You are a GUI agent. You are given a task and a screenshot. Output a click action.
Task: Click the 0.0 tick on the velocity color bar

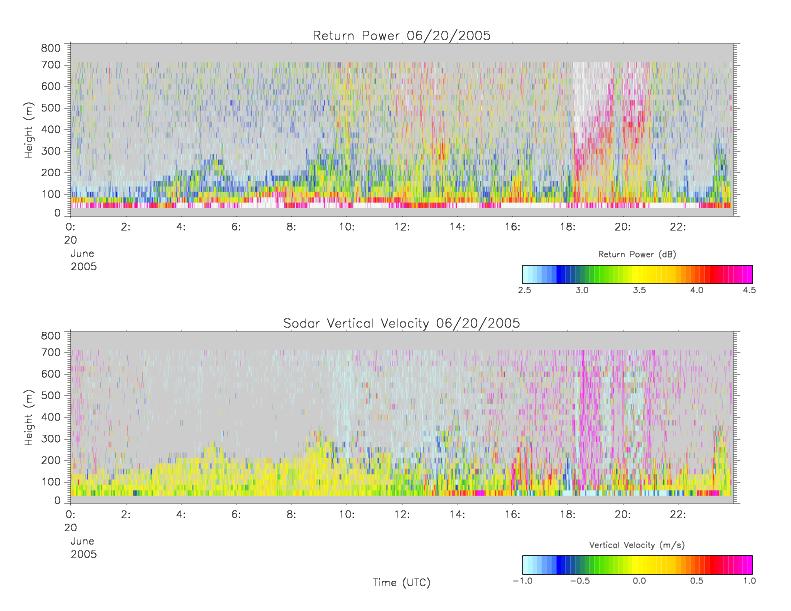[x=639, y=581]
